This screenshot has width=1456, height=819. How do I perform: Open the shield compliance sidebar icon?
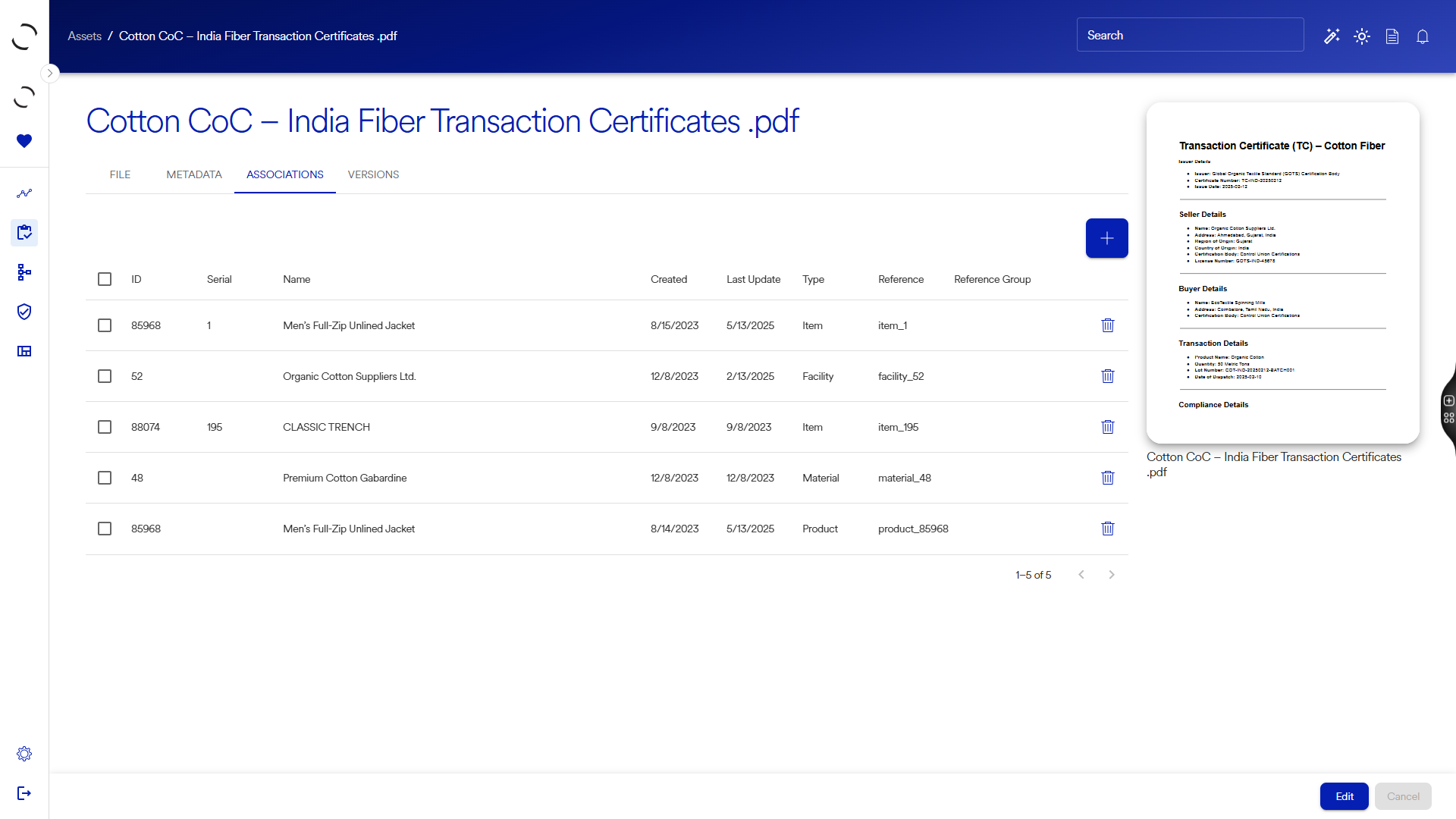(24, 312)
